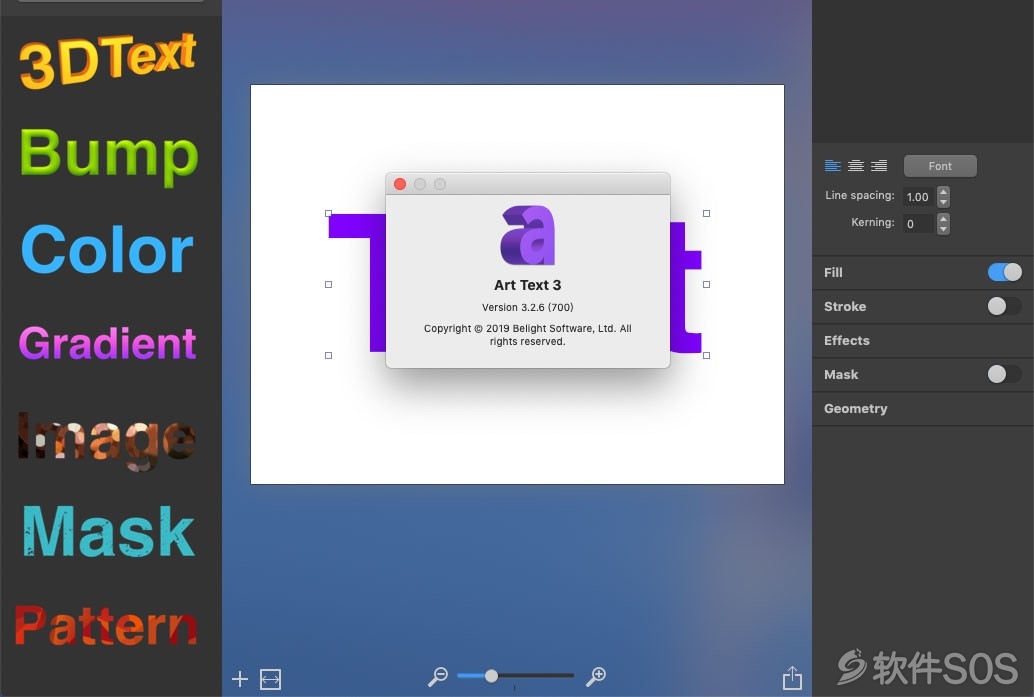Image resolution: width=1034 pixels, height=697 pixels.
Task: Click the bottom-left selection handle
Action: click(x=328, y=355)
